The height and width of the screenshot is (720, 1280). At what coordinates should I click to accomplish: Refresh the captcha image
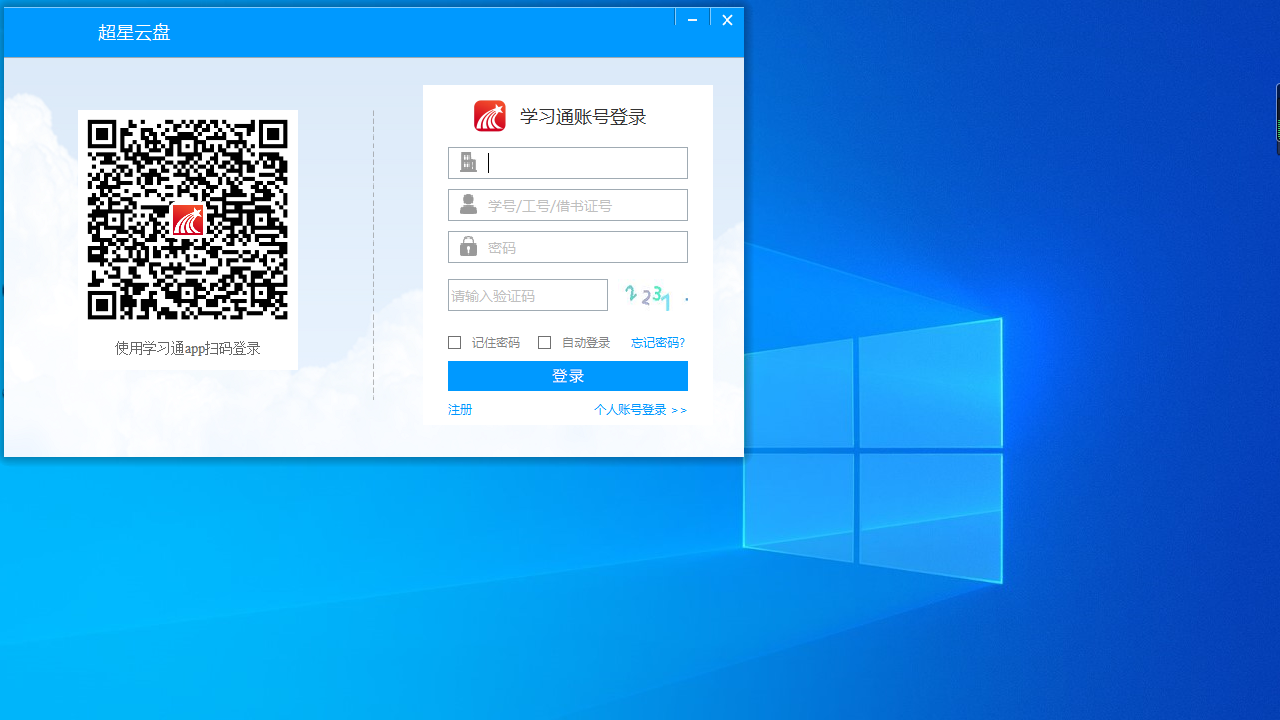coord(655,296)
